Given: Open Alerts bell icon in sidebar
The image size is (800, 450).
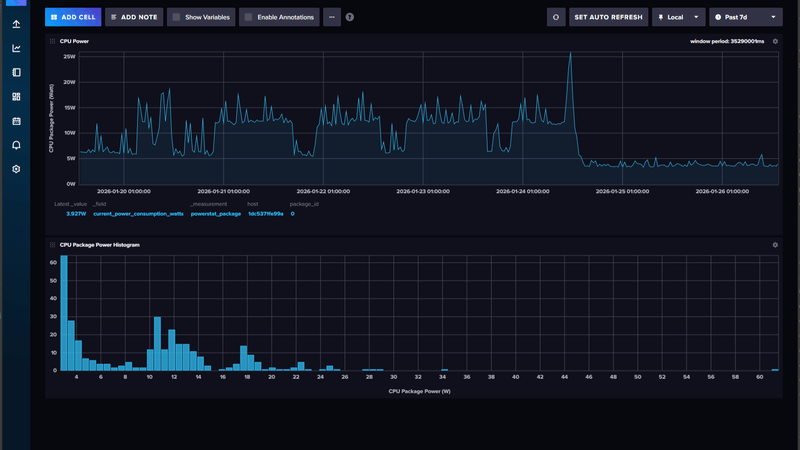Looking at the screenshot, I should [x=16, y=145].
